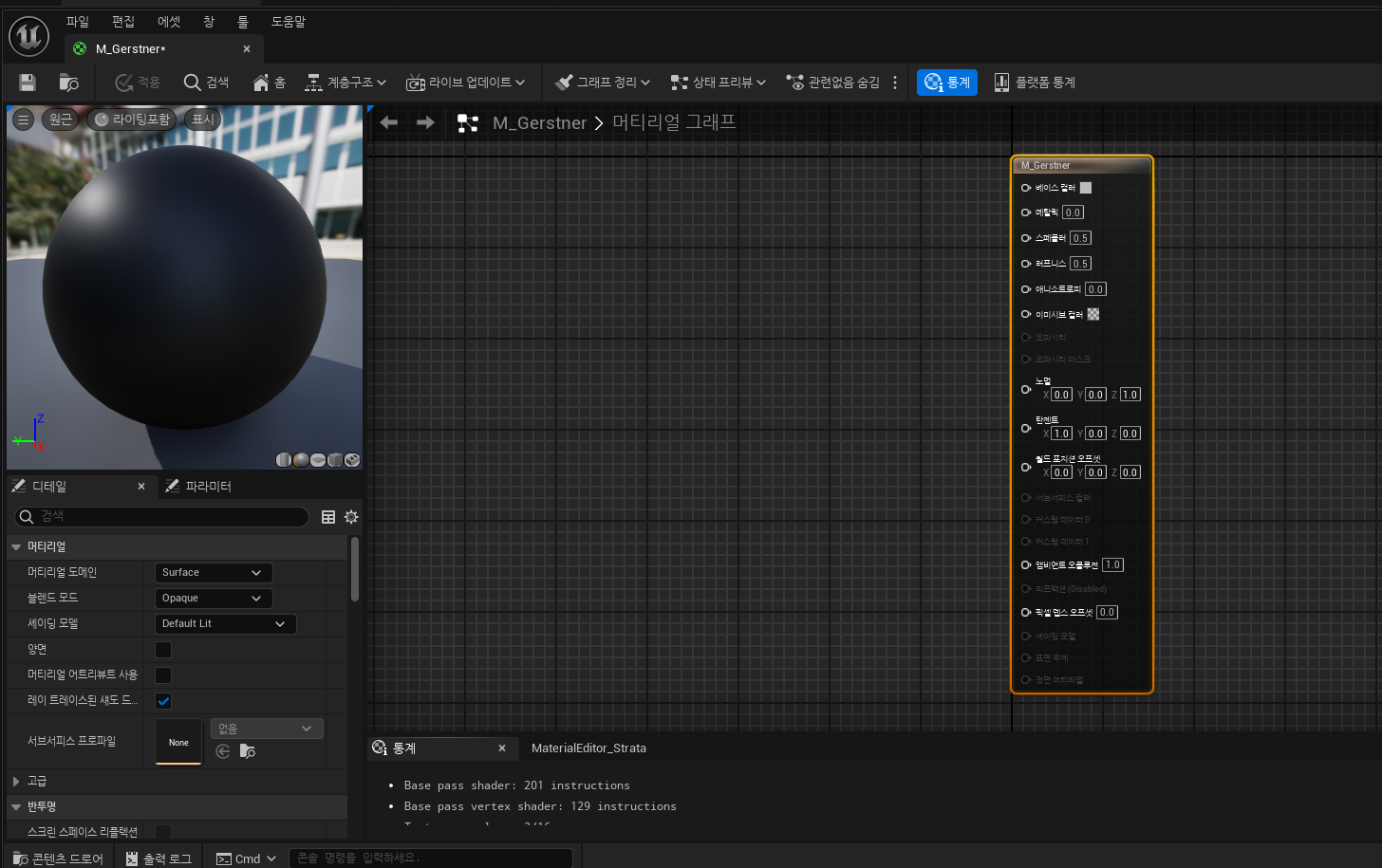Open the 편집 menu

coord(123,21)
